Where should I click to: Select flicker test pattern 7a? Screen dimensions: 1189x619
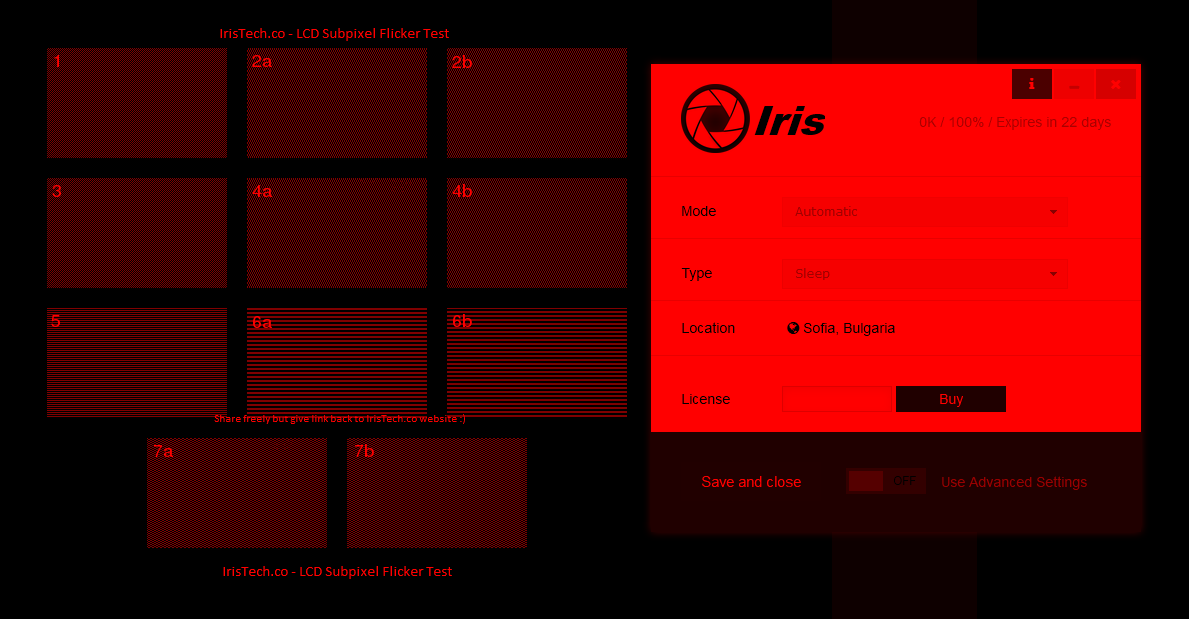237,493
